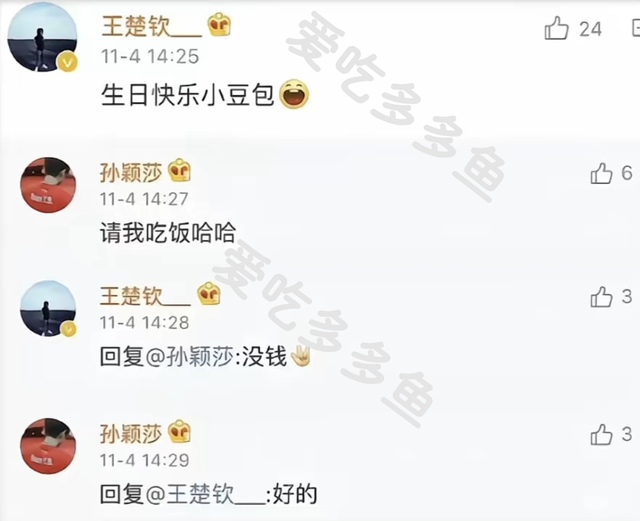The image size is (640, 521).
Task: Click the crown badge beside 孙颖莎 at 14:29
Action: click(x=180, y=431)
